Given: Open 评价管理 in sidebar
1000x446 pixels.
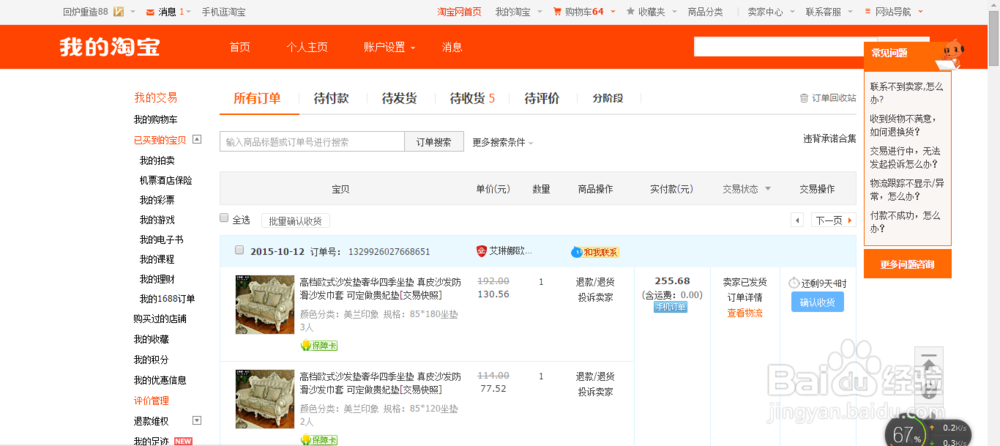Looking at the screenshot, I should tap(151, 401).
